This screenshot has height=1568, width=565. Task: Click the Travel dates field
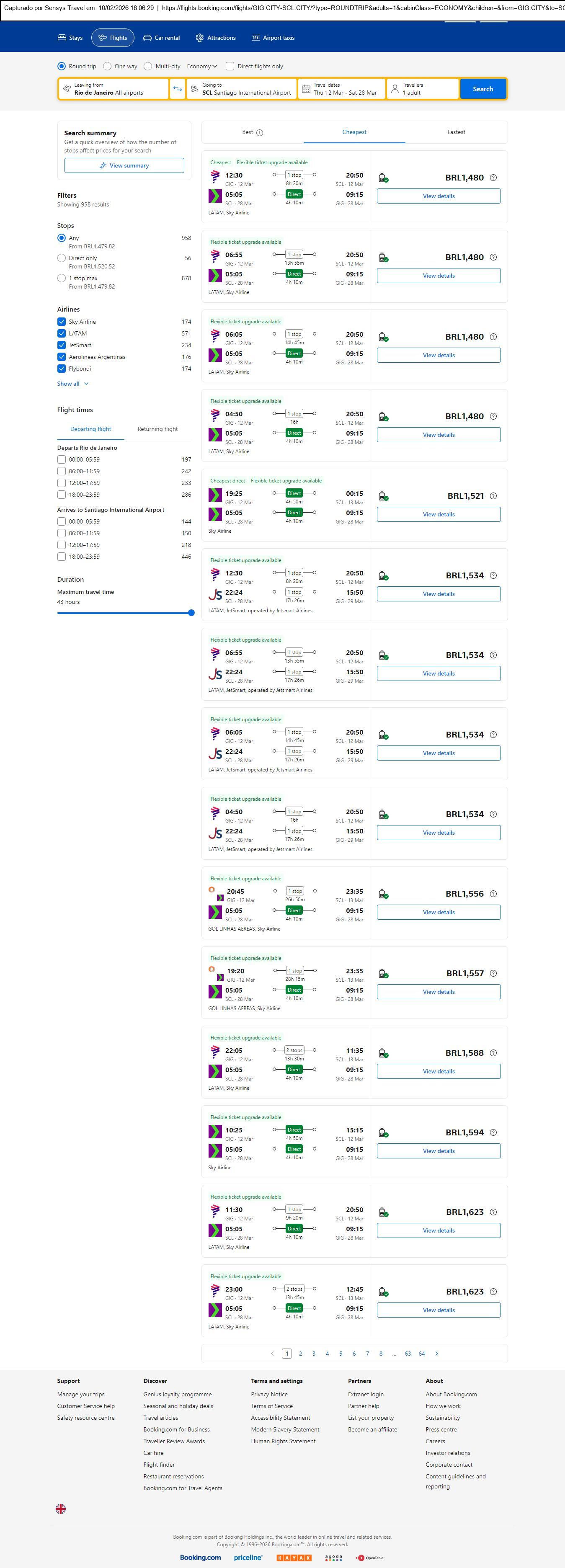click(x=342, y=89)
